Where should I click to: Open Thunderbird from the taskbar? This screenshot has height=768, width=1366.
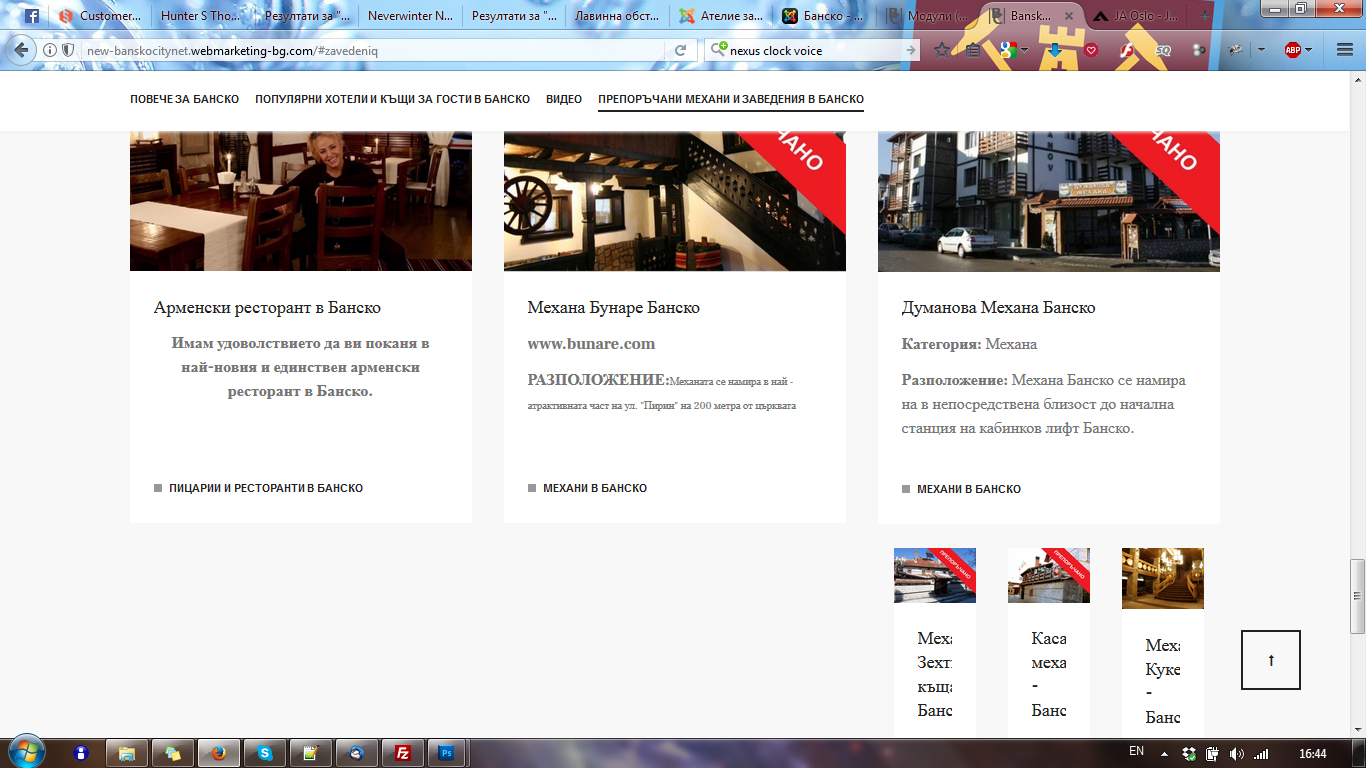click(x=357, y=753)
